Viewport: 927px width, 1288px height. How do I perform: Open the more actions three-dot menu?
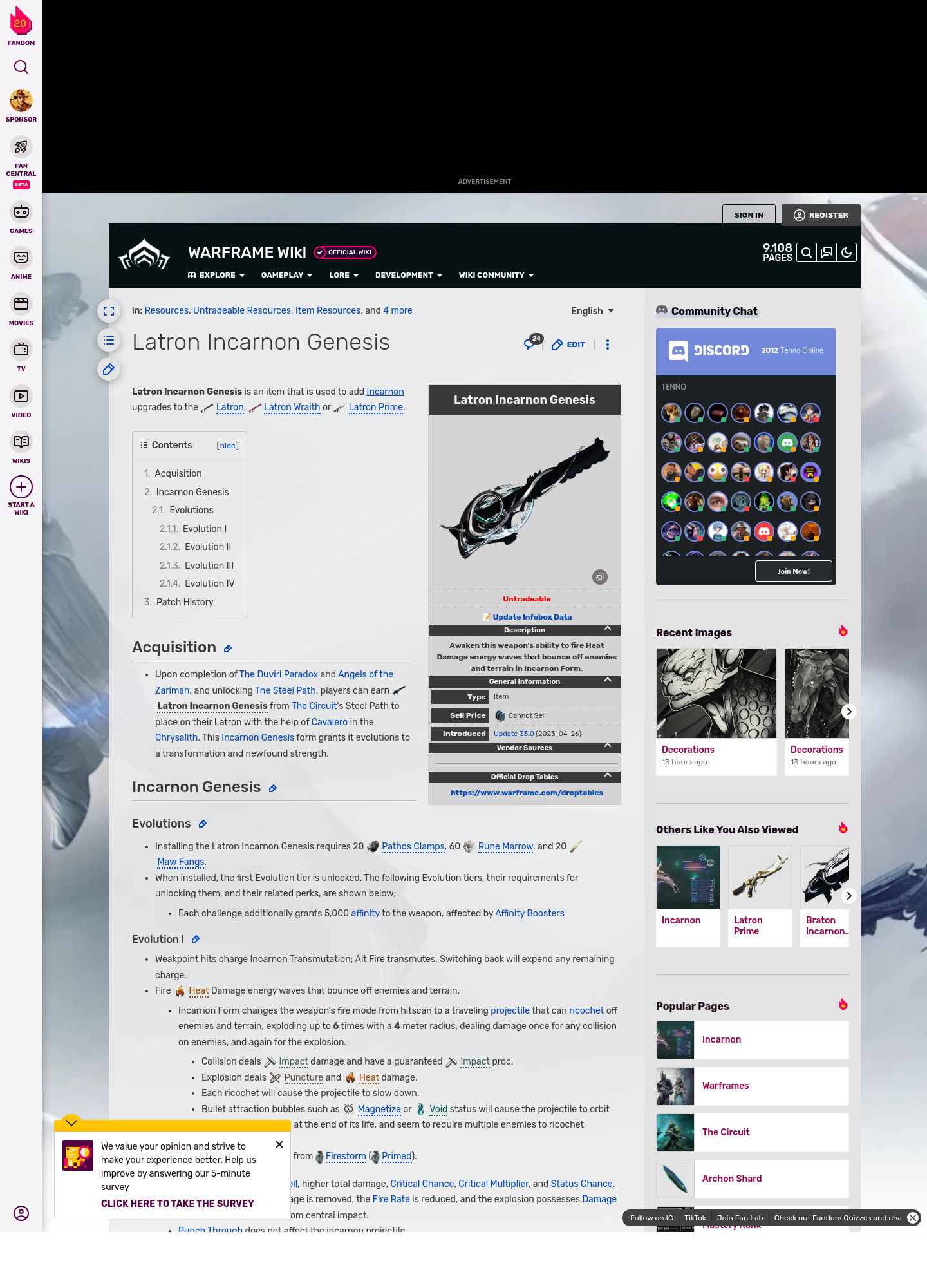click(607, 345)
